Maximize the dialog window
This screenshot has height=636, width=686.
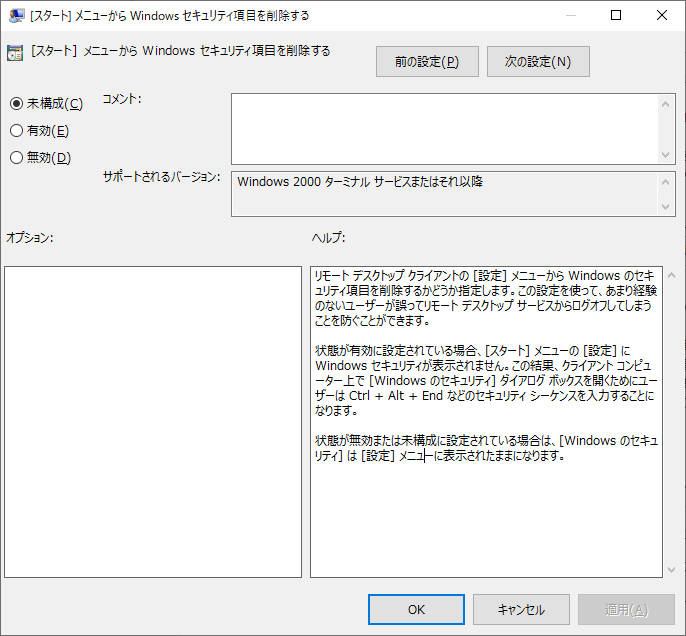coord(616,15)
